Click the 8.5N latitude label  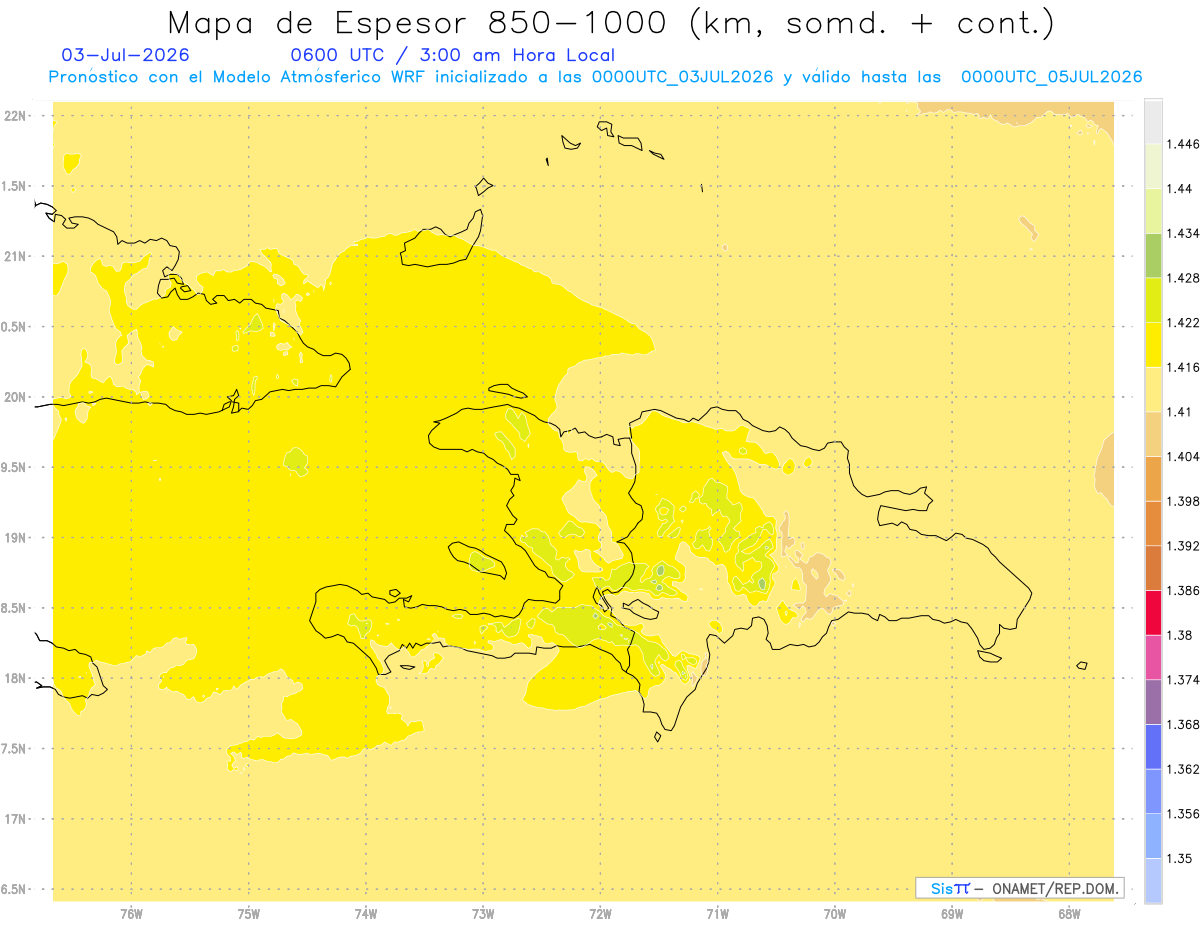click(13, 608)
